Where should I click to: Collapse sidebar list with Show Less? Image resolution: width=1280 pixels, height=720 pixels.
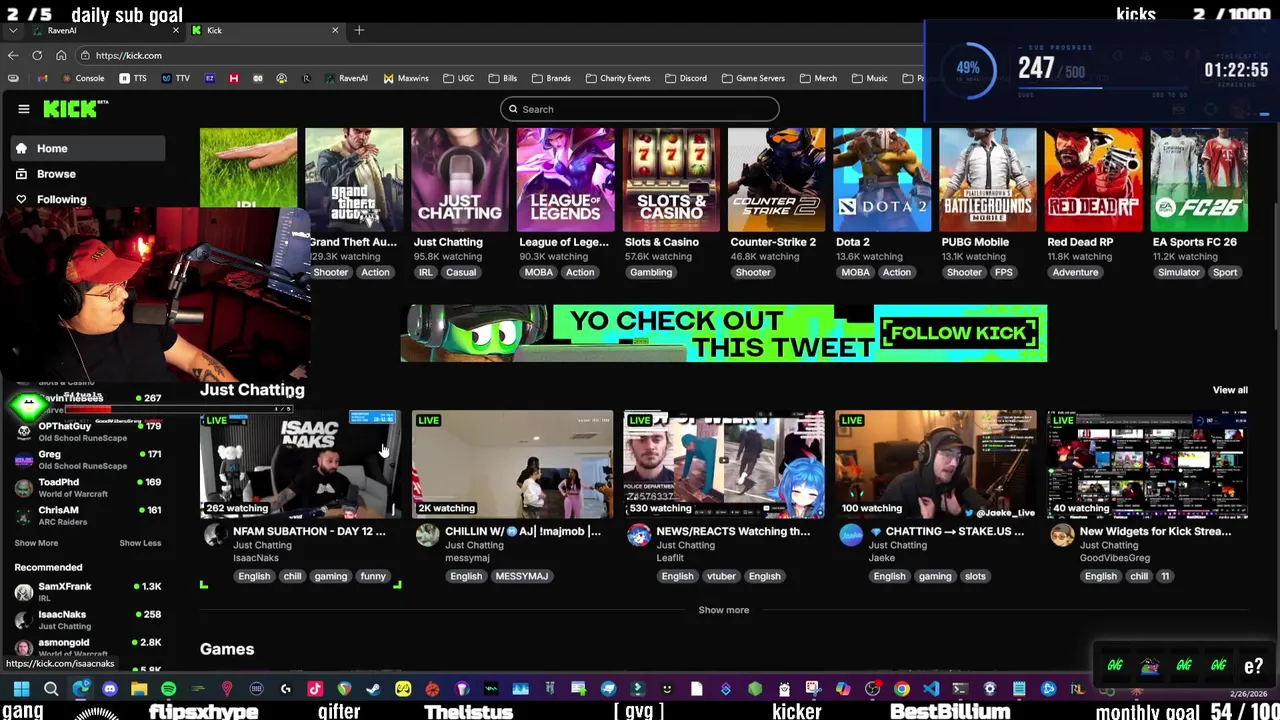pyautogui.click(x=140, y=543)
